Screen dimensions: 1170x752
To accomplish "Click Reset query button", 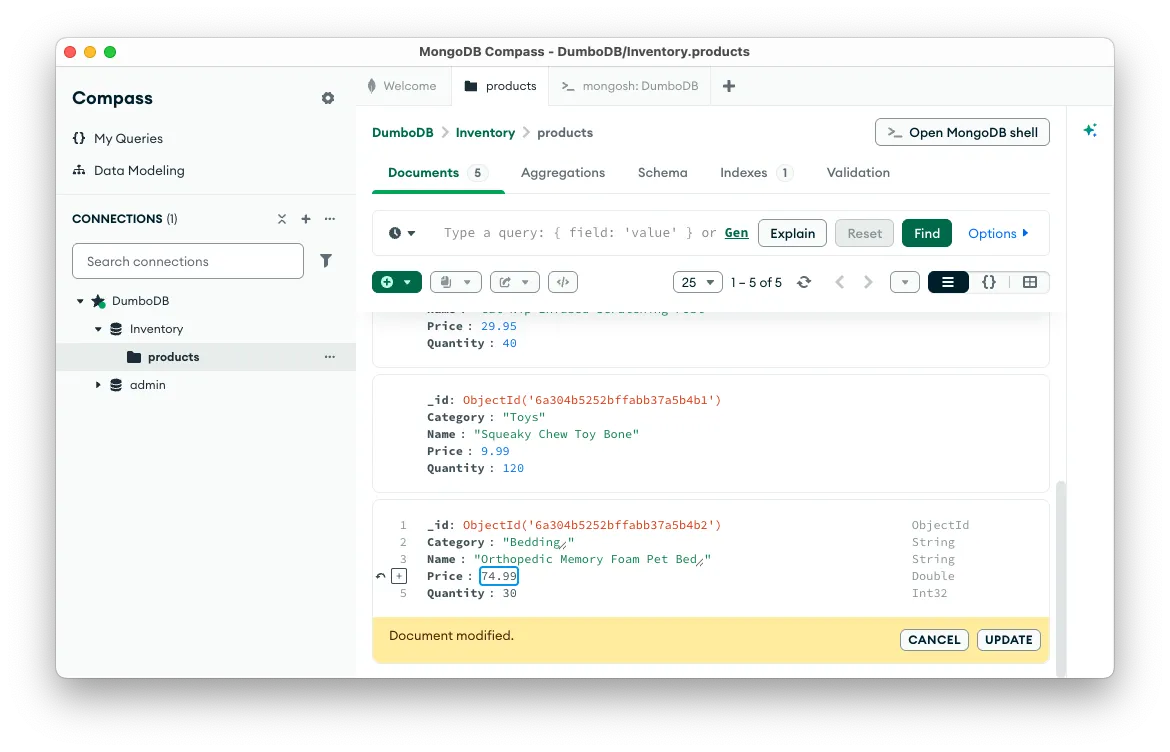I will pyautogui.click(x=864, y=233).
